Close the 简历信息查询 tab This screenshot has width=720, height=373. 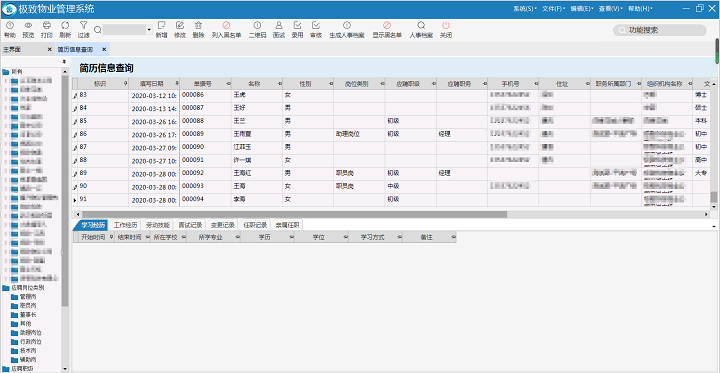click(x=104, y=49)
